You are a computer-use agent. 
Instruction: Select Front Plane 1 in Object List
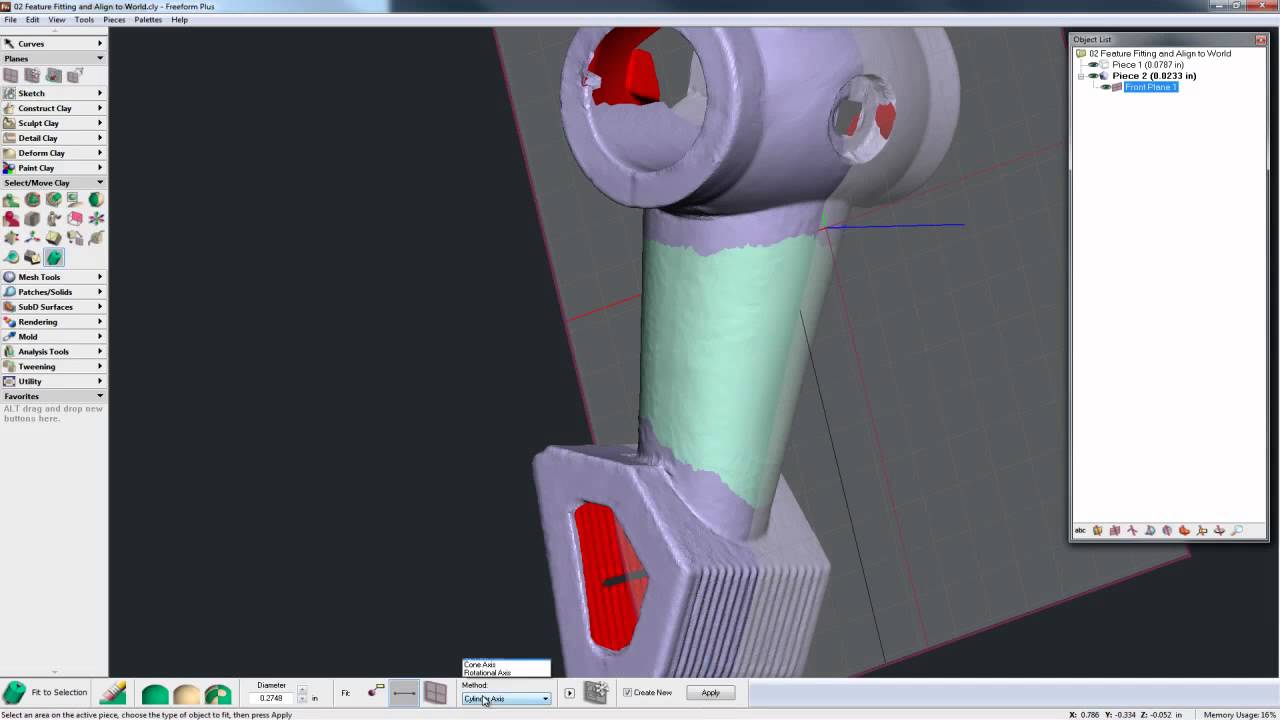click(x=1151, y=87)
